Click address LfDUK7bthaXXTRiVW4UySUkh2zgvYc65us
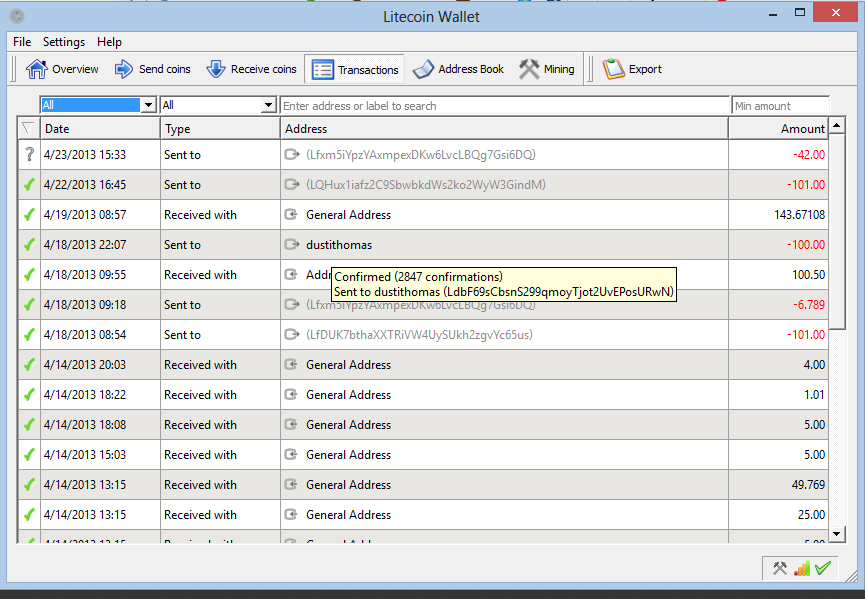Viewport: 865px width, 599px height. (419, 335)
